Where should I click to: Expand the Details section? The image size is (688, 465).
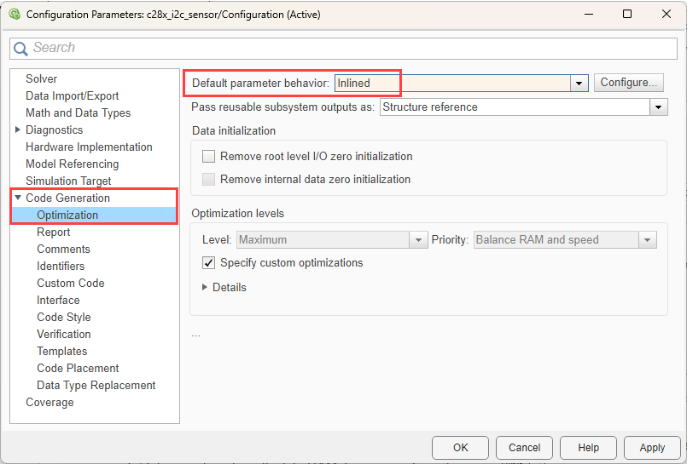click(x=205, y=288)
